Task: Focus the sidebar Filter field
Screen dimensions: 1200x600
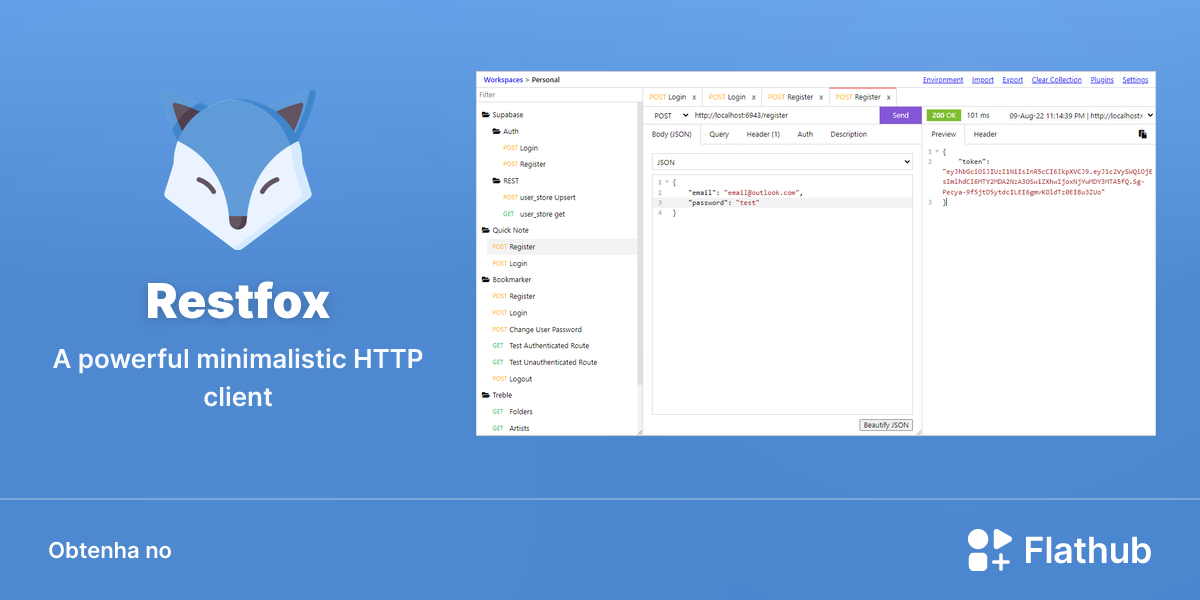Action: [x=557, y=95]
